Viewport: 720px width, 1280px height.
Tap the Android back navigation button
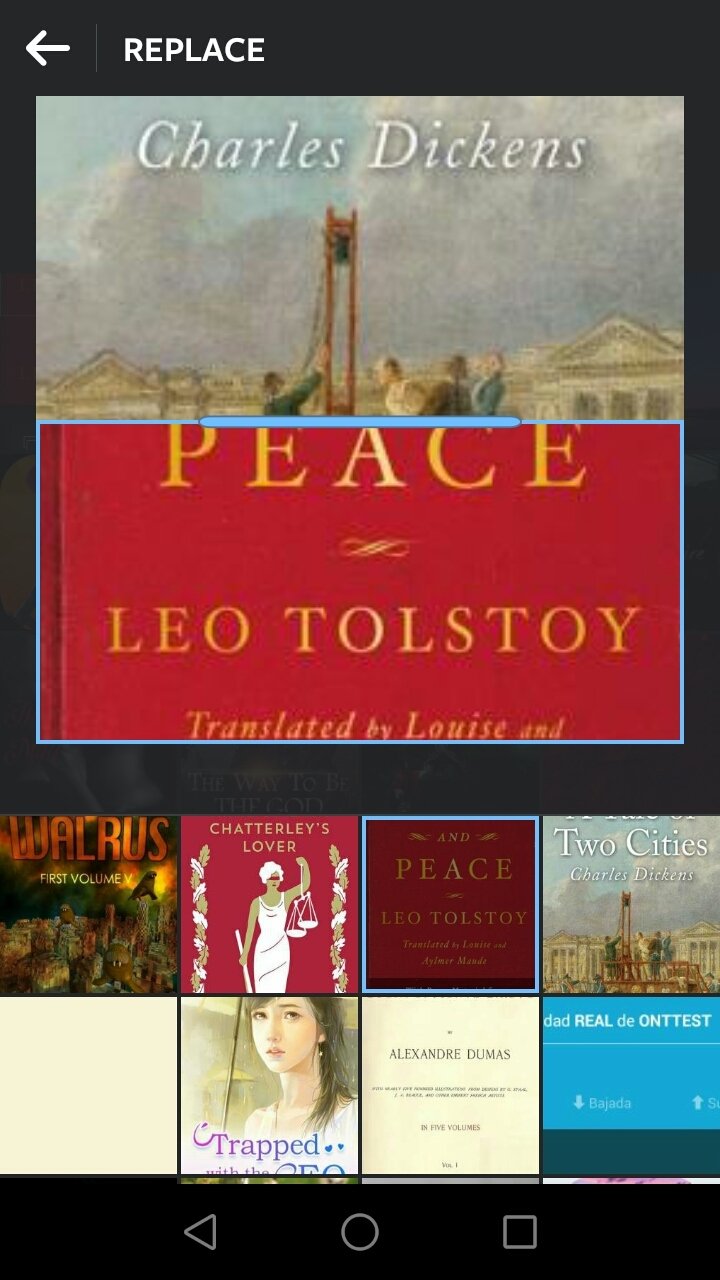coord(200,1232)
